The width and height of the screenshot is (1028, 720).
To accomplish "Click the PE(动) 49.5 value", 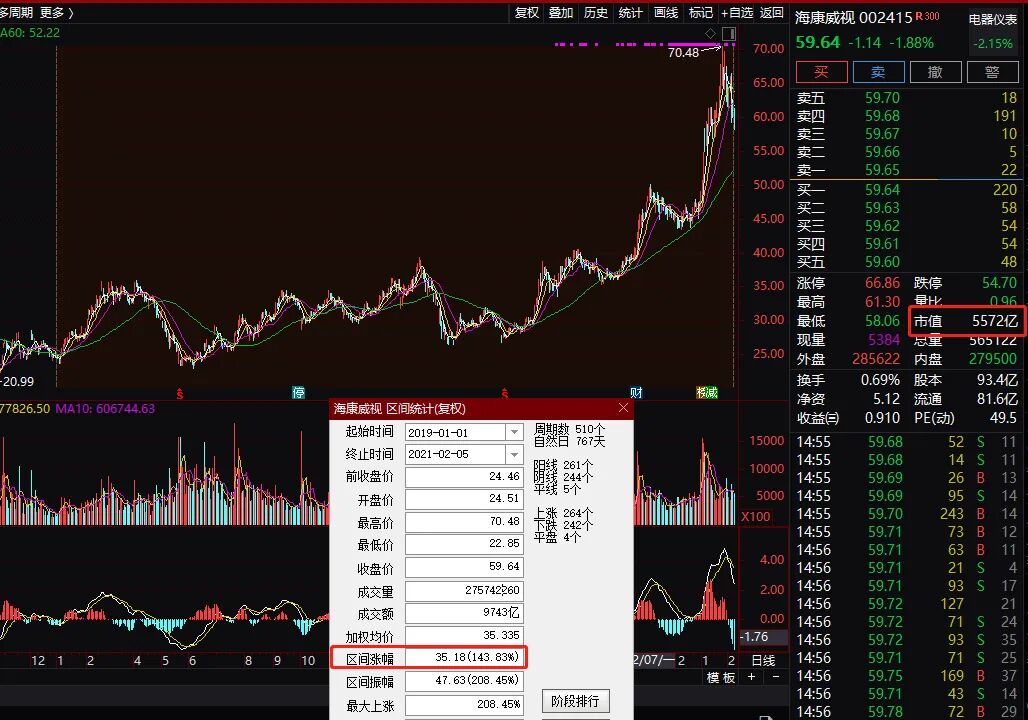I will (1003, 418).
